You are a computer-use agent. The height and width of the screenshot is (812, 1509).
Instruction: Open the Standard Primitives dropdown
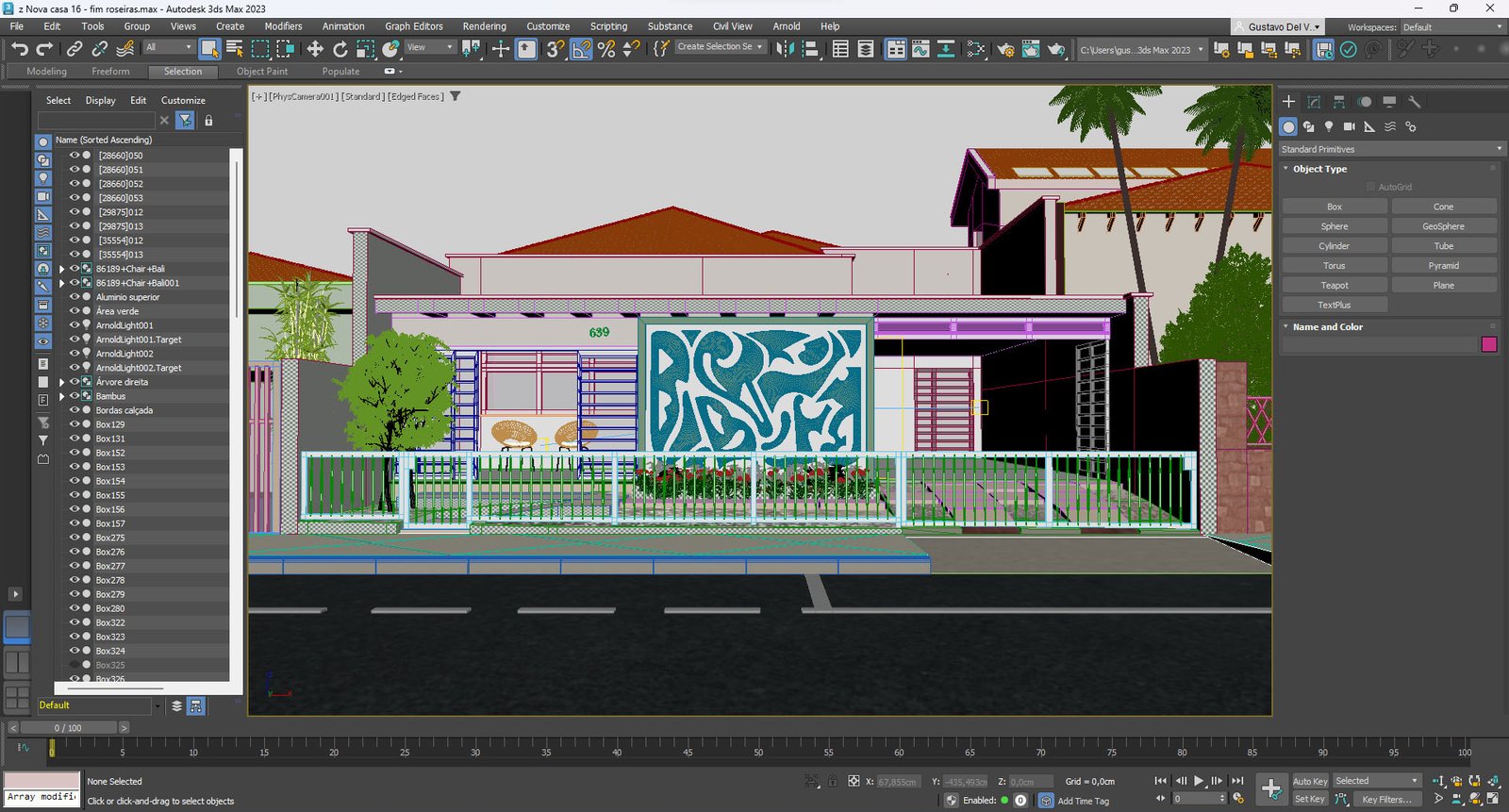coord(1391,149)
